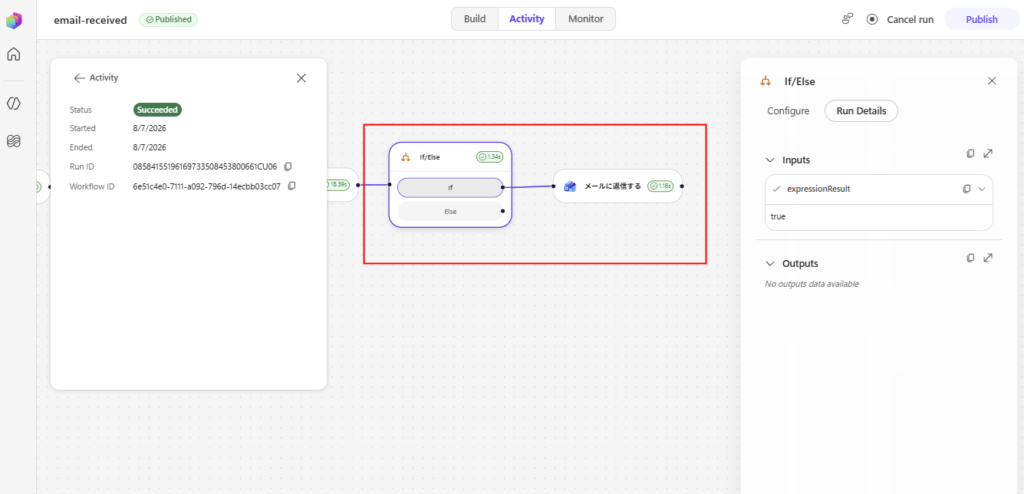This screenshot has width=1024, height=494.
Task: Click the Started date 8/7/2026
Action: click(x=150, y=129)
